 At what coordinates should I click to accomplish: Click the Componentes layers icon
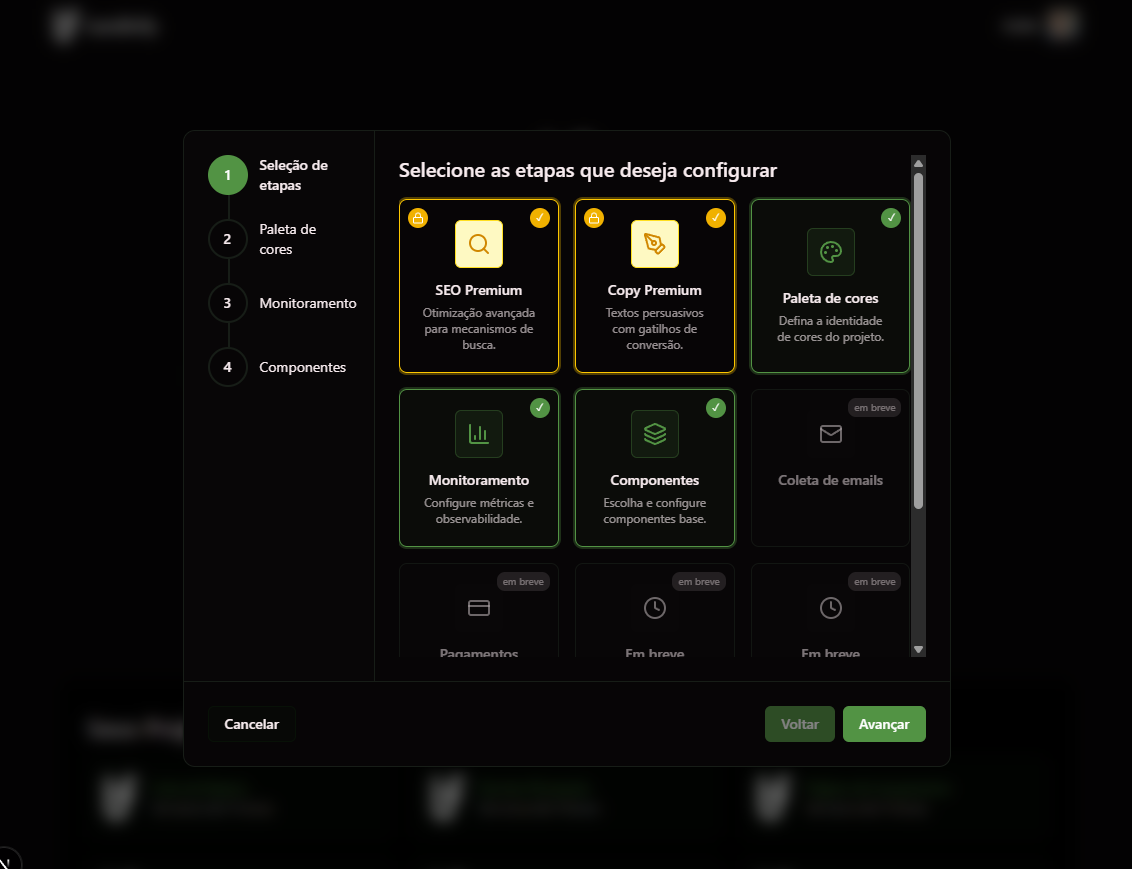click(x=655, y=434)
